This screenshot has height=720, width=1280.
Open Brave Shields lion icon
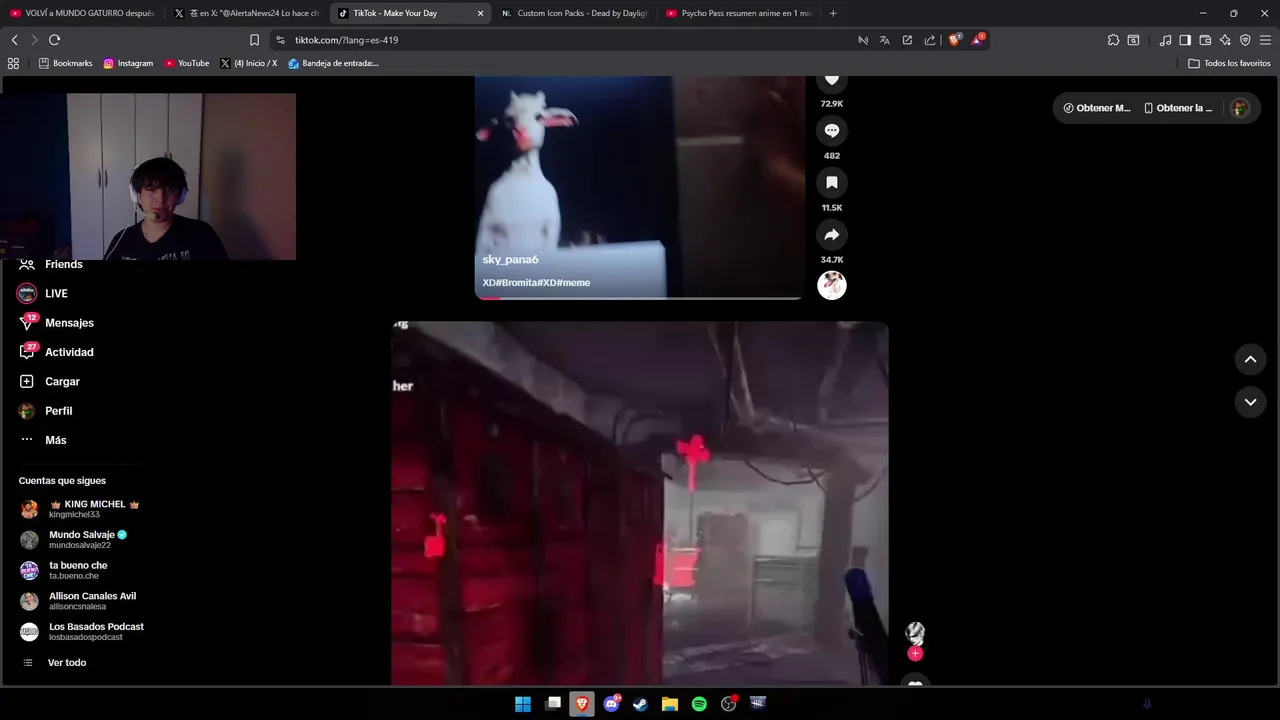(x=955, y=40)
